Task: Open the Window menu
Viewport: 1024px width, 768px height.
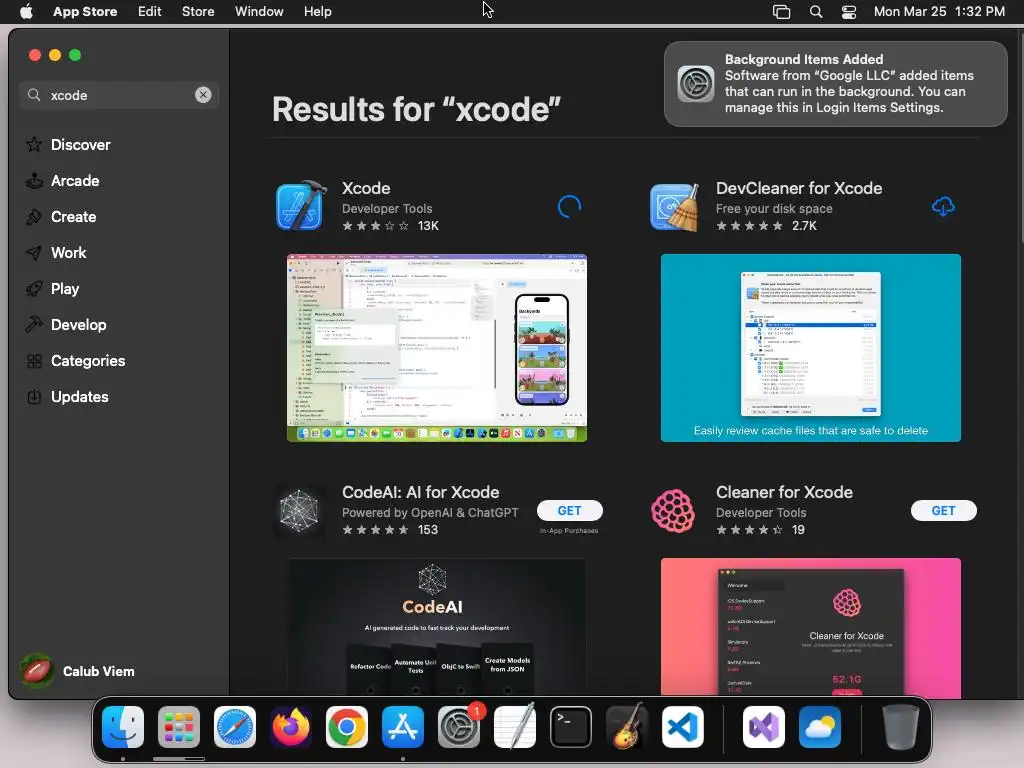Action: point(259,11)
